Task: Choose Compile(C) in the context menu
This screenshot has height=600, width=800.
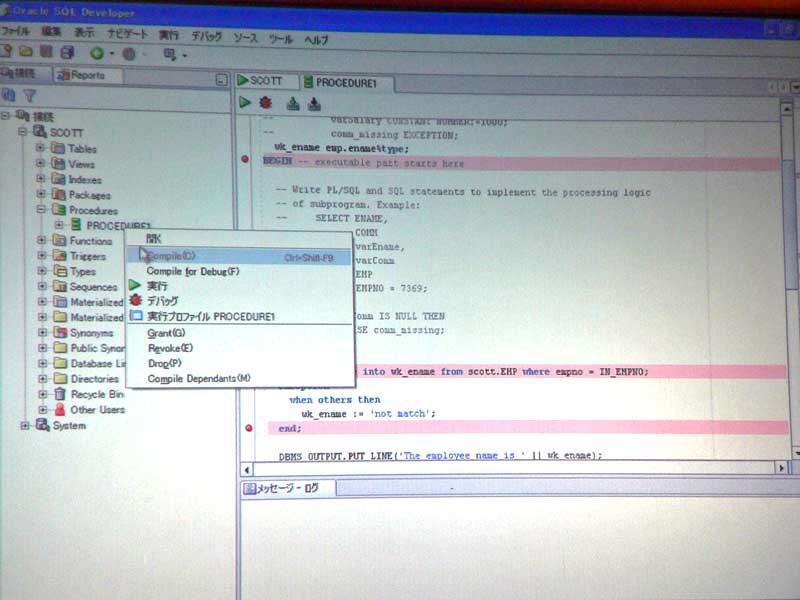Action: point(239,256)
